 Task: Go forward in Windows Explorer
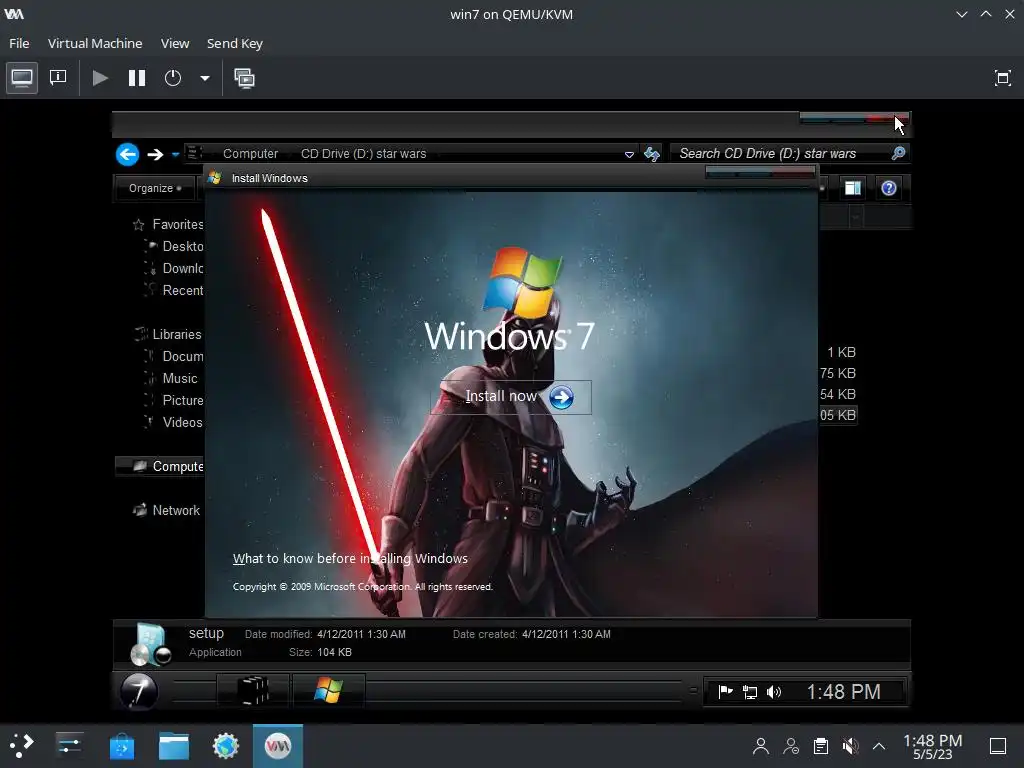[x=155, y=154]
